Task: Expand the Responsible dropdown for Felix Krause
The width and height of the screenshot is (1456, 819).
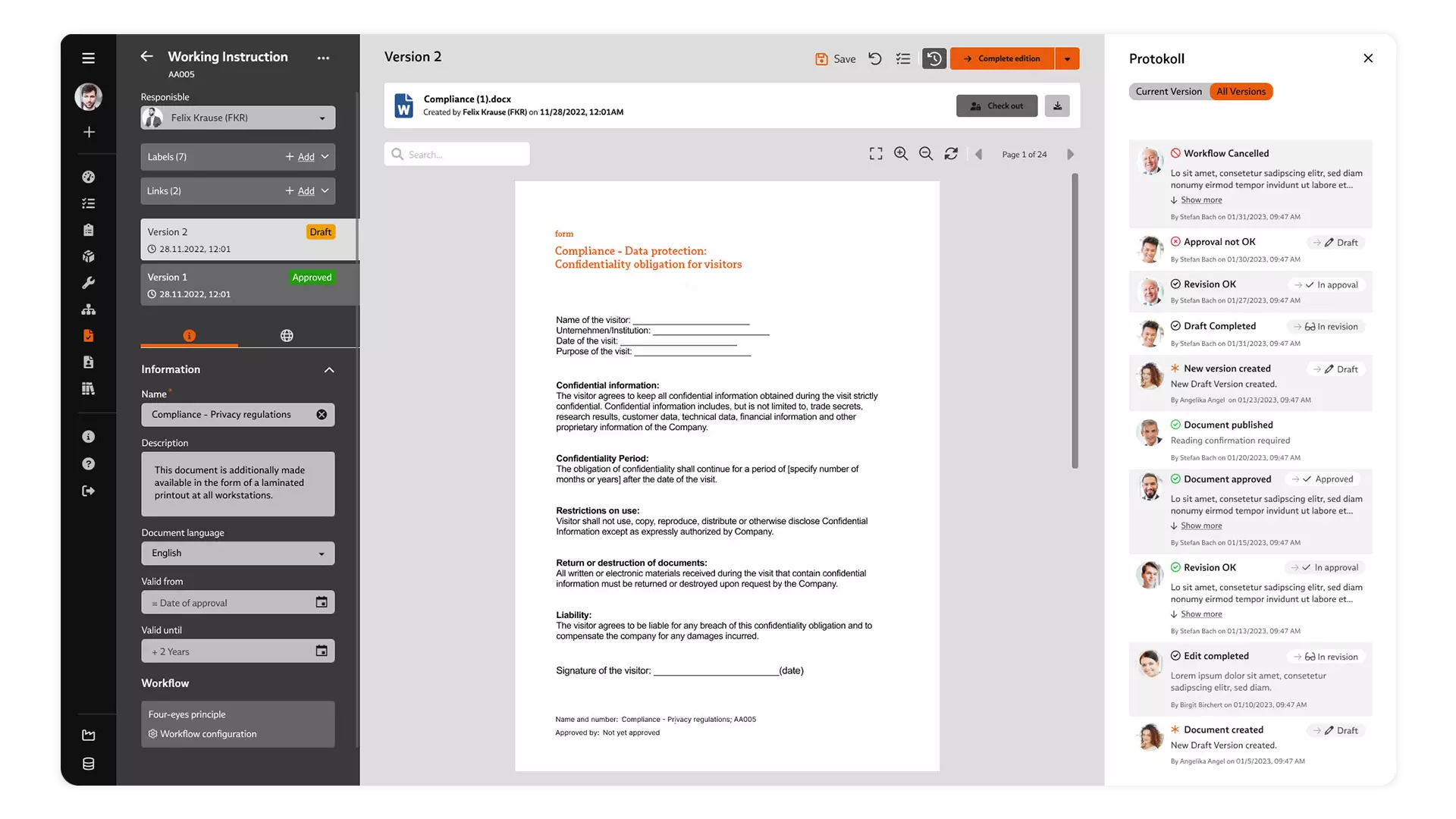Action: click(322, 118)
